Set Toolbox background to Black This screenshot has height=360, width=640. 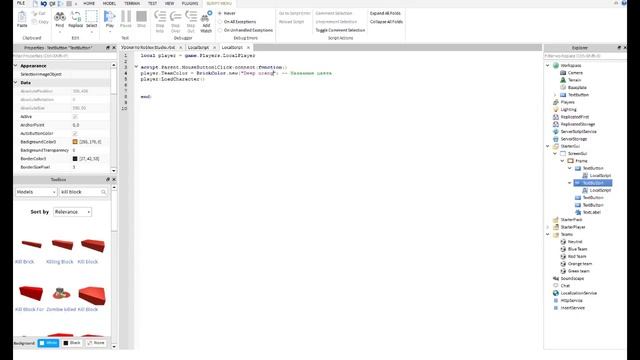(72, 343)
